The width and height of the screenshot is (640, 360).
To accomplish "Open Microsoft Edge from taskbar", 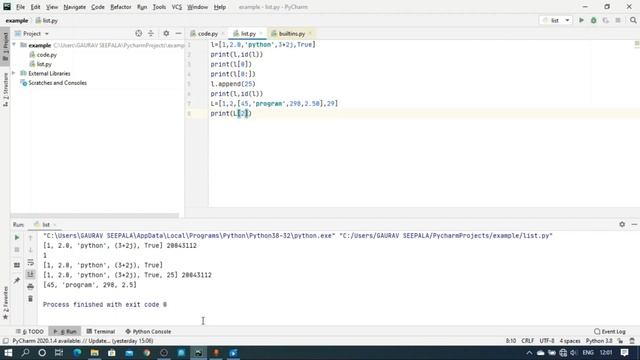I will click(x=77, y=353).
